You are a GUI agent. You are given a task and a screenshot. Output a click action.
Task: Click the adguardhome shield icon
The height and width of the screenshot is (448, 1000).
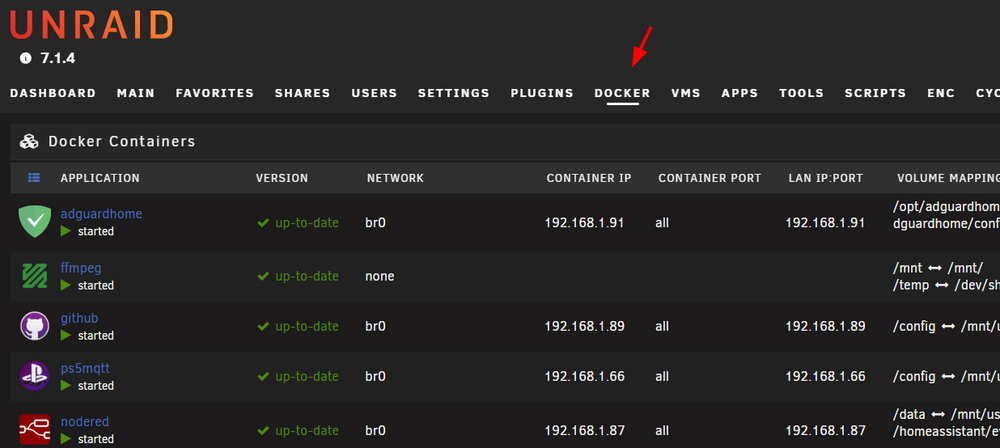coord(34,222)
